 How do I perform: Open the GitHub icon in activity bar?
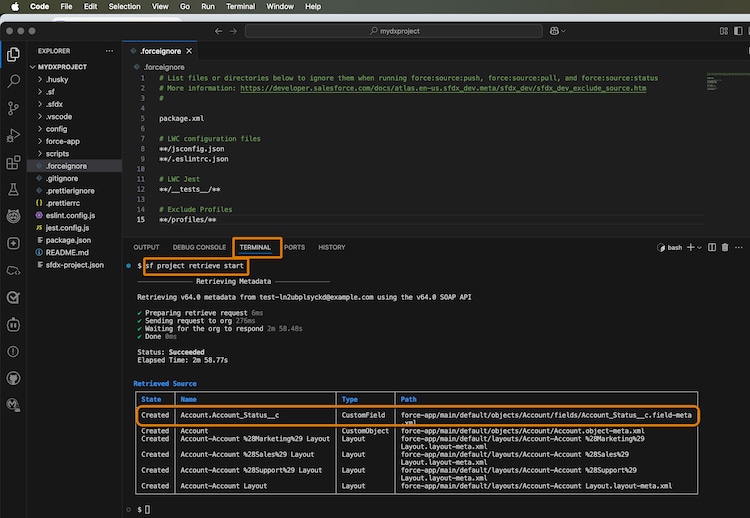(x=13, y=378)
